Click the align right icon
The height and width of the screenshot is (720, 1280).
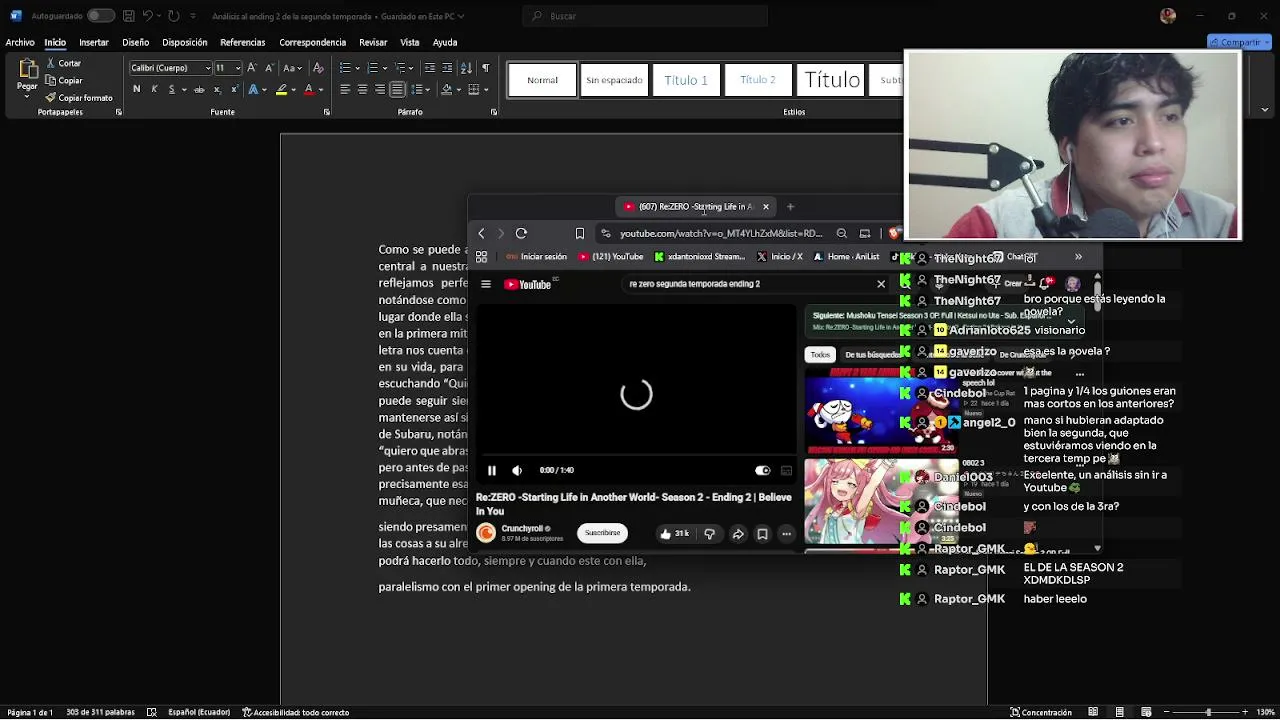379,90
